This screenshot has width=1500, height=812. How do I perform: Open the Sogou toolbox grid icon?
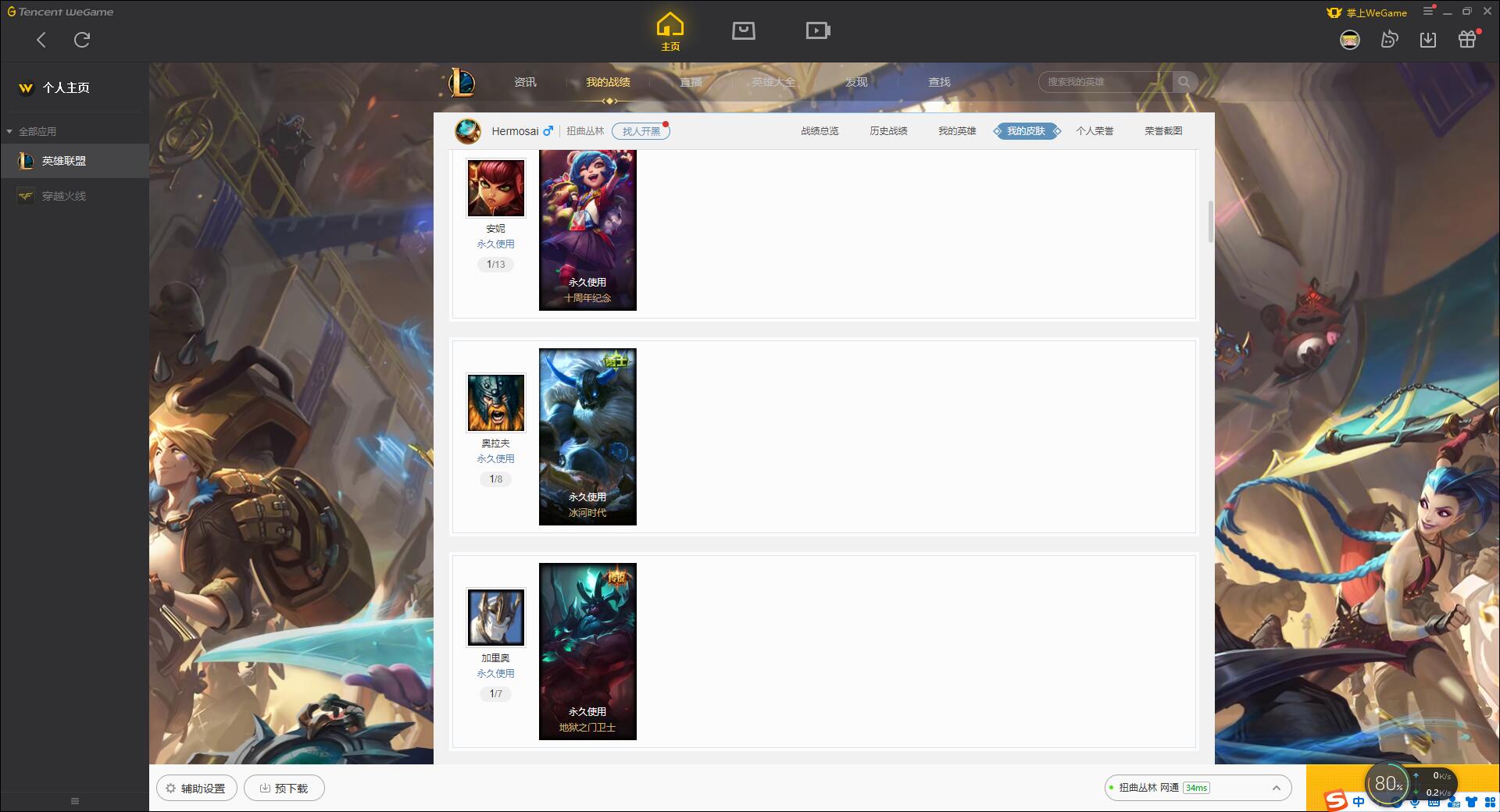tap(1490, 803)
